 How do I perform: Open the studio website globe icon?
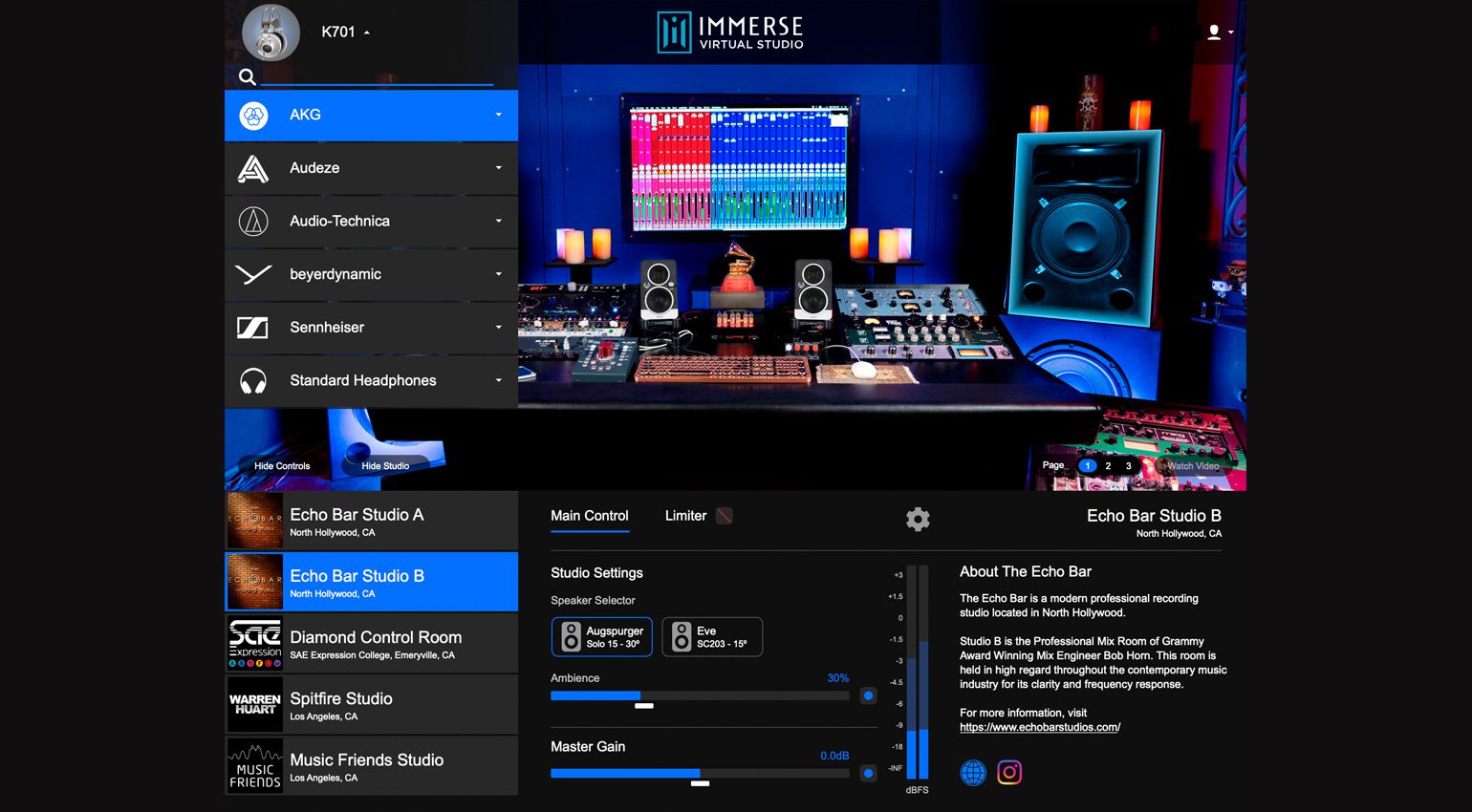click(x=973, y=772)
